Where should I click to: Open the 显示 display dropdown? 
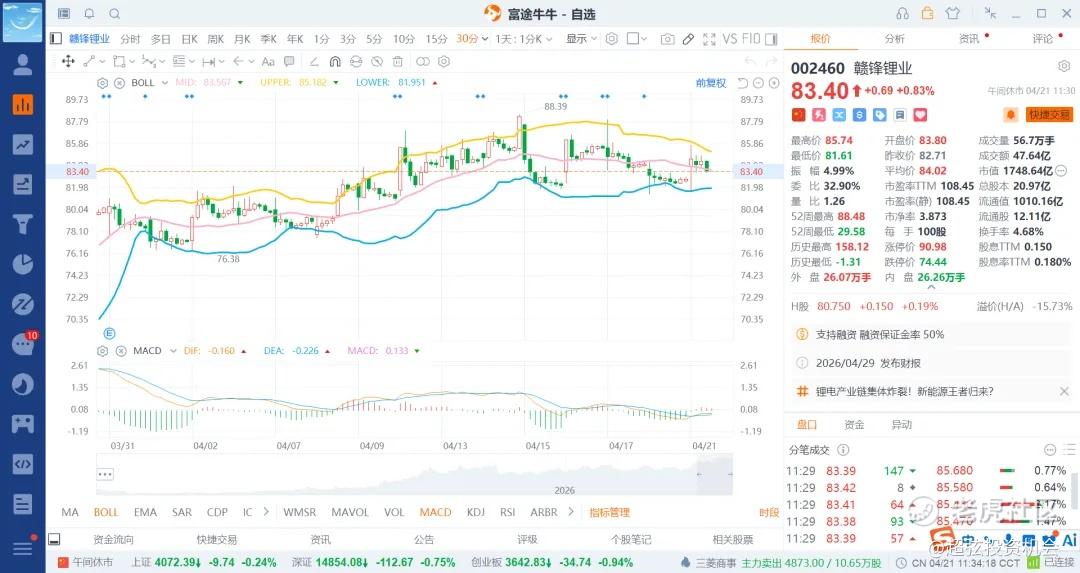[581, 39]
